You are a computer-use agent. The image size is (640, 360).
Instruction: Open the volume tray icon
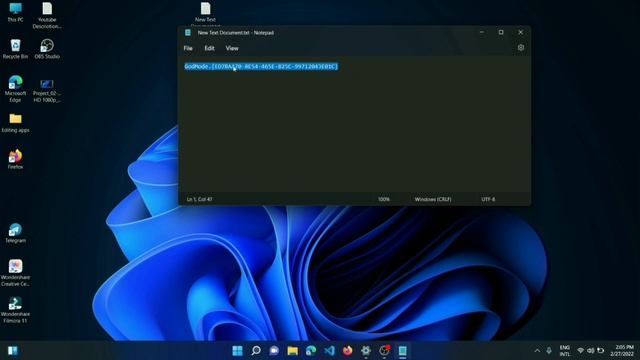(x=591, y=351)
